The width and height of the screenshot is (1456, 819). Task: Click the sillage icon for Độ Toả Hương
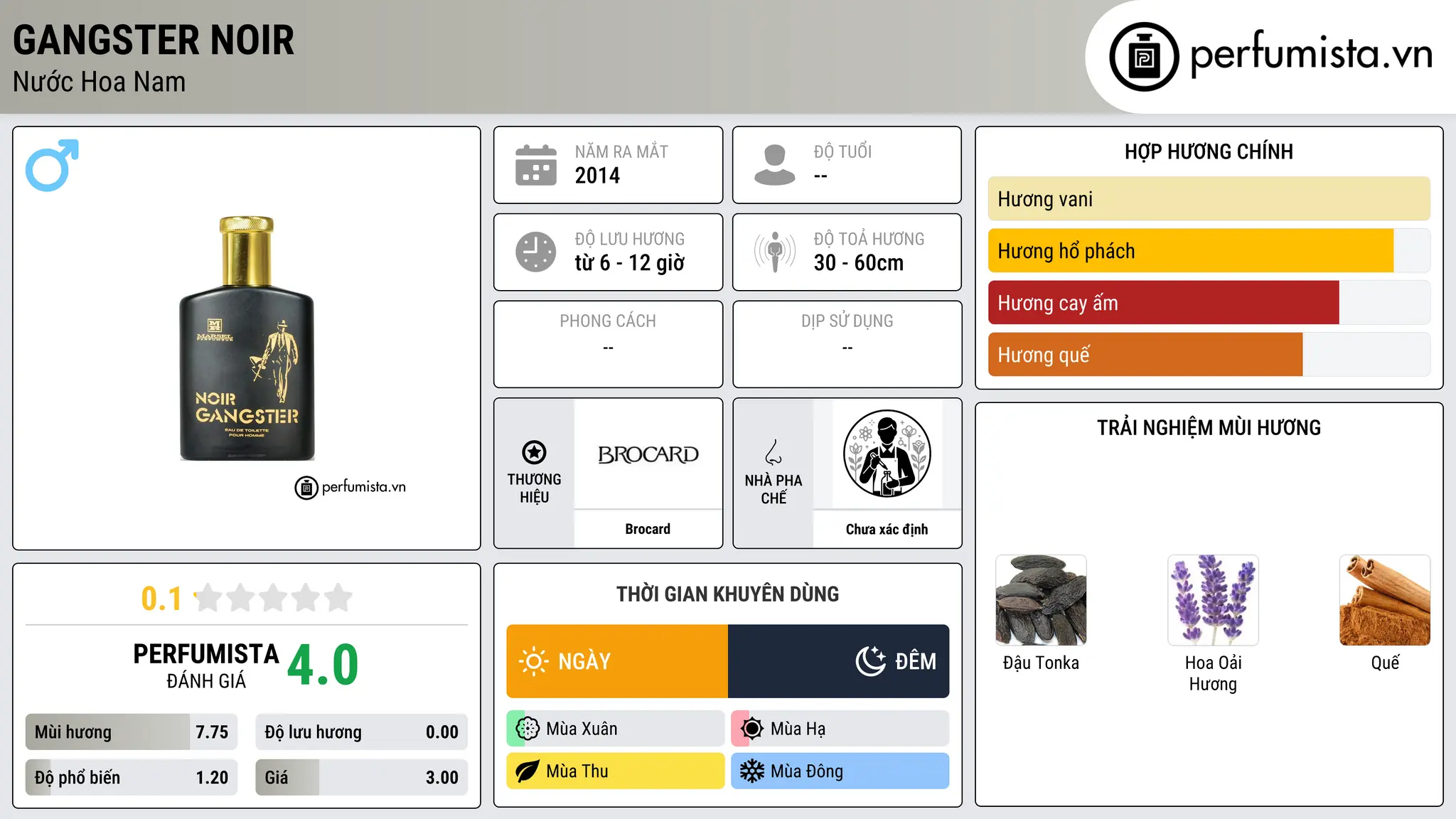click(775, 252)
